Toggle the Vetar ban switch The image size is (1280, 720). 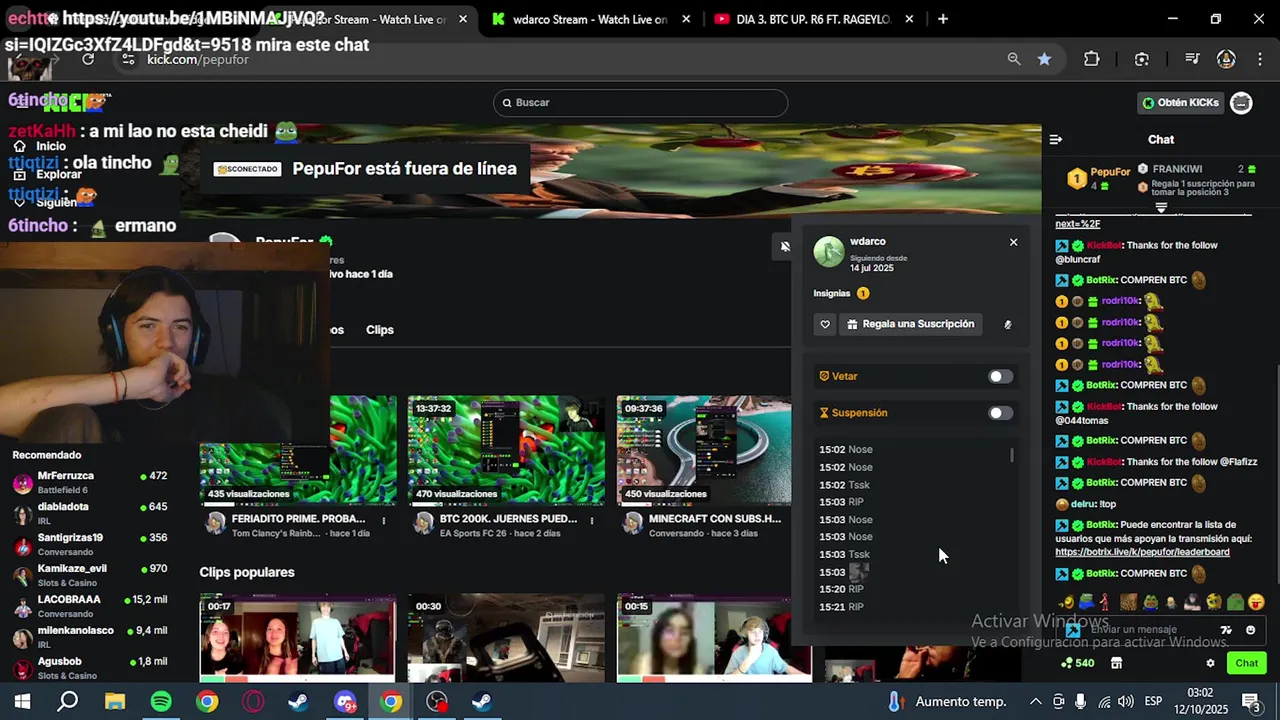coord(1000,377)
